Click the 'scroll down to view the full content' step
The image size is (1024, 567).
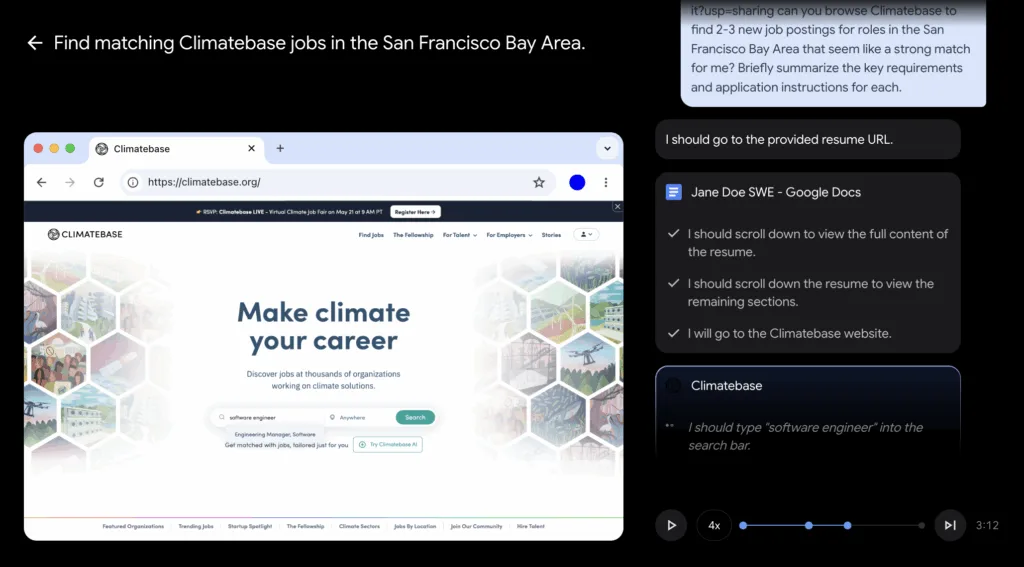coord(818,243)
